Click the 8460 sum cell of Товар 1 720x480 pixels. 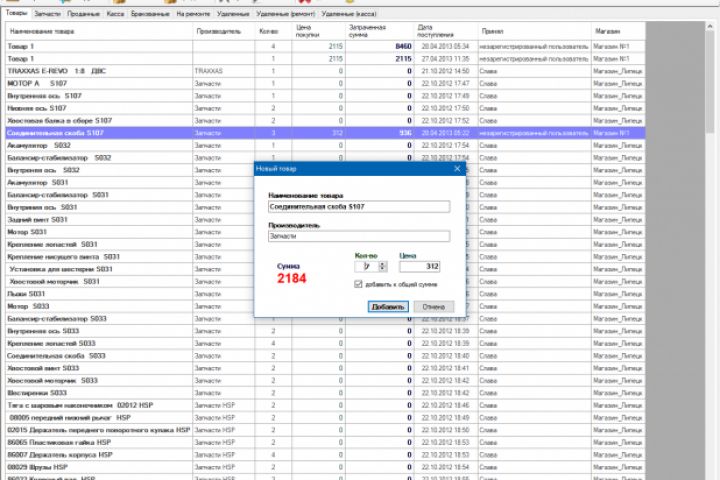coord(380,46)
